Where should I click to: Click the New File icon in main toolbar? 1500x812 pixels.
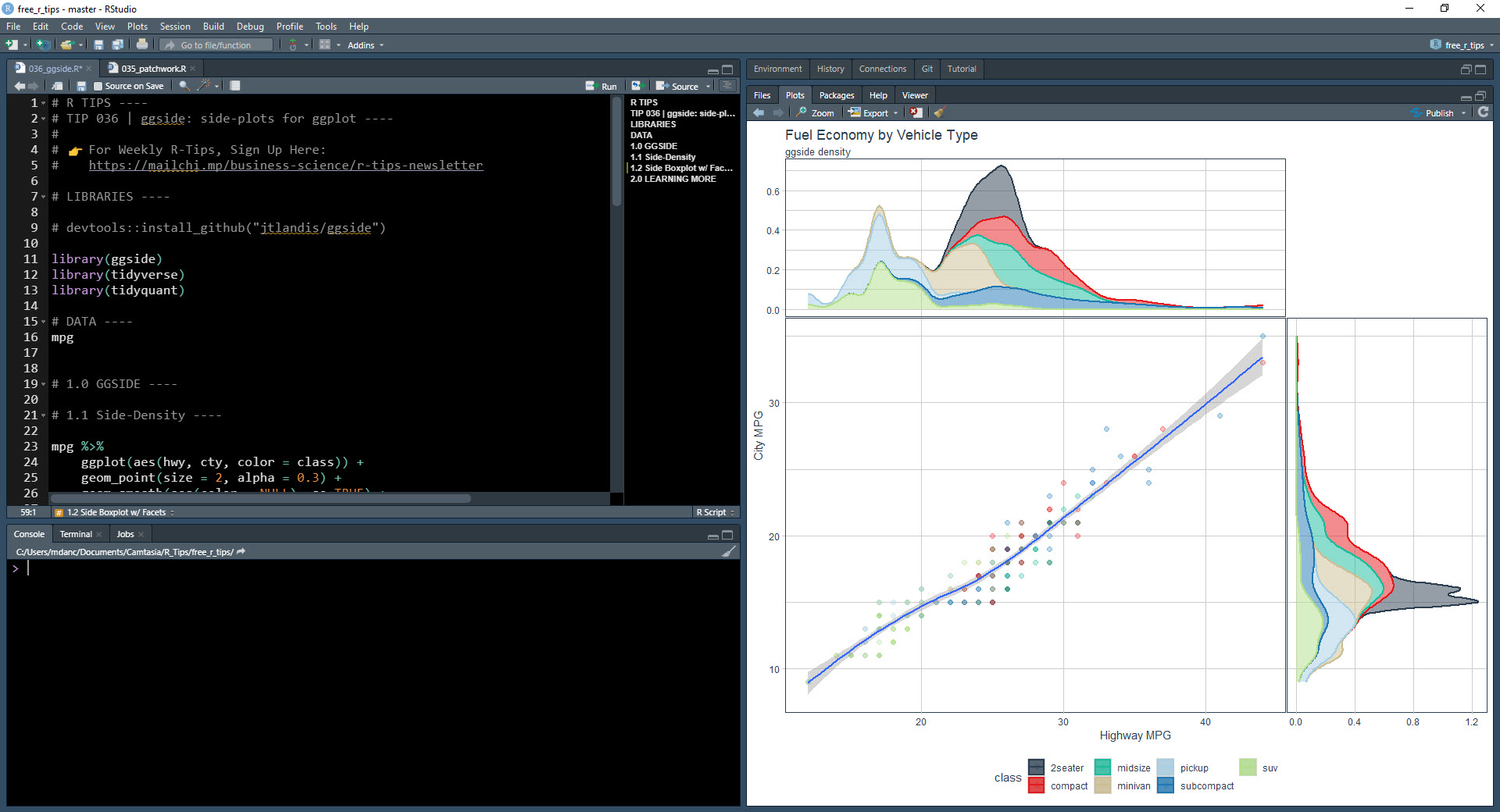[x=12, y=45]
